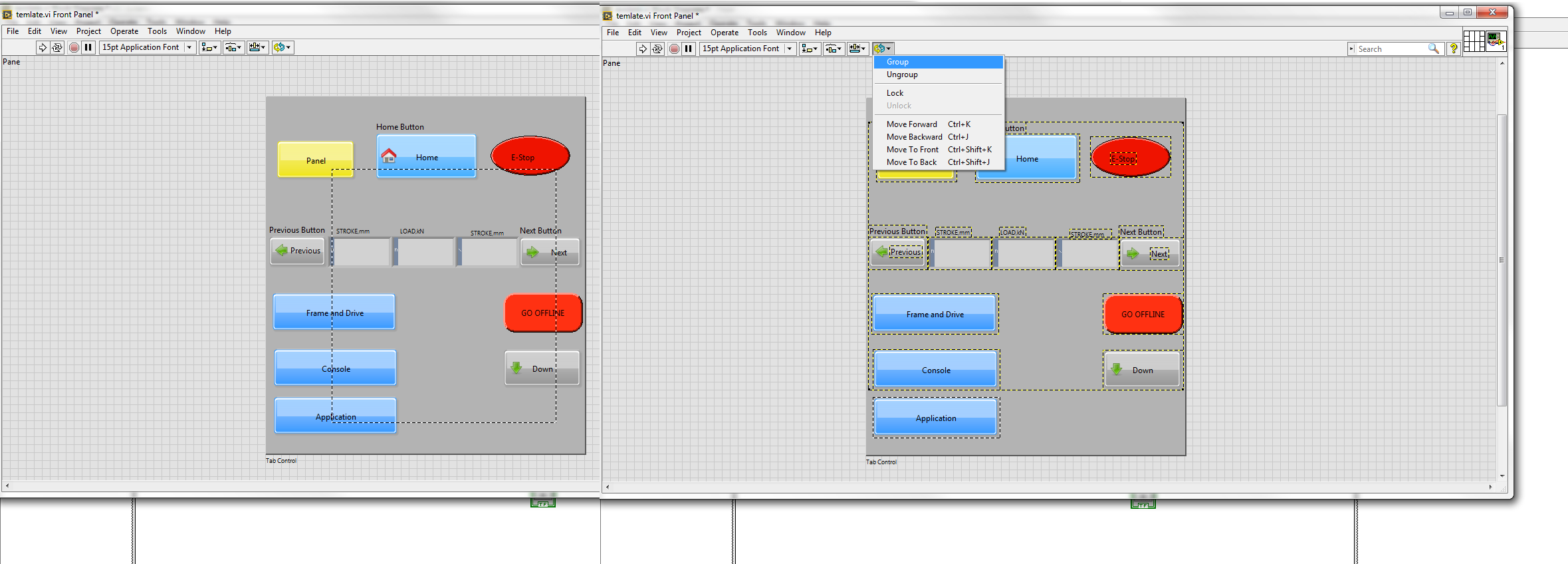Viewport: 1568px width, 564px height.
Task: Click Next button in right window
Action: [x=1150, y=253]
